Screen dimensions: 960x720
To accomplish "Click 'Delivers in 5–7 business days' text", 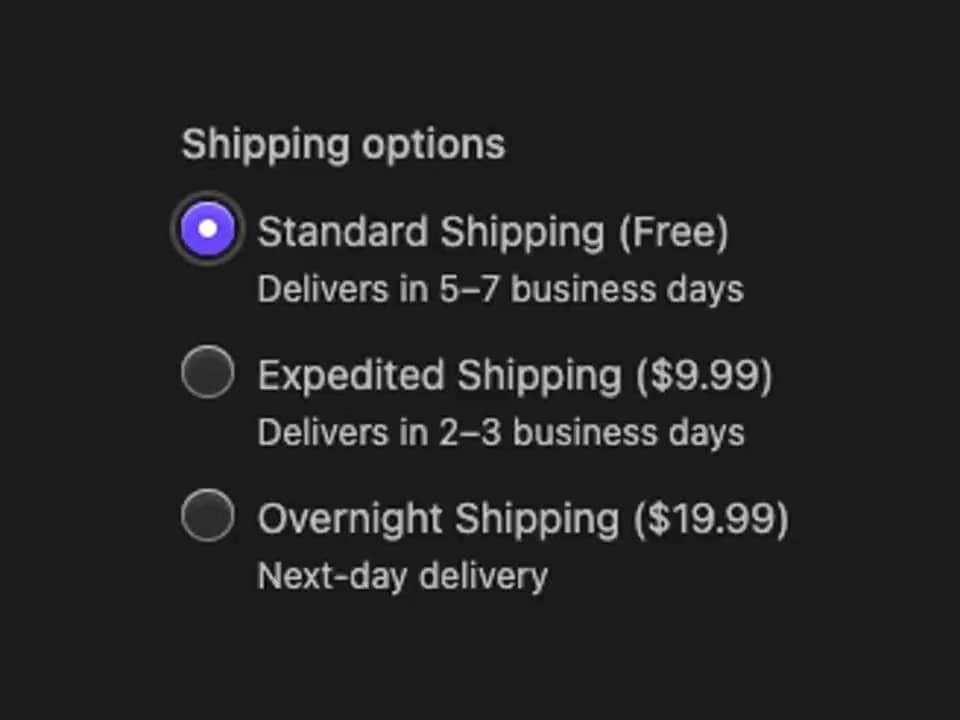I will click(501, 290).
